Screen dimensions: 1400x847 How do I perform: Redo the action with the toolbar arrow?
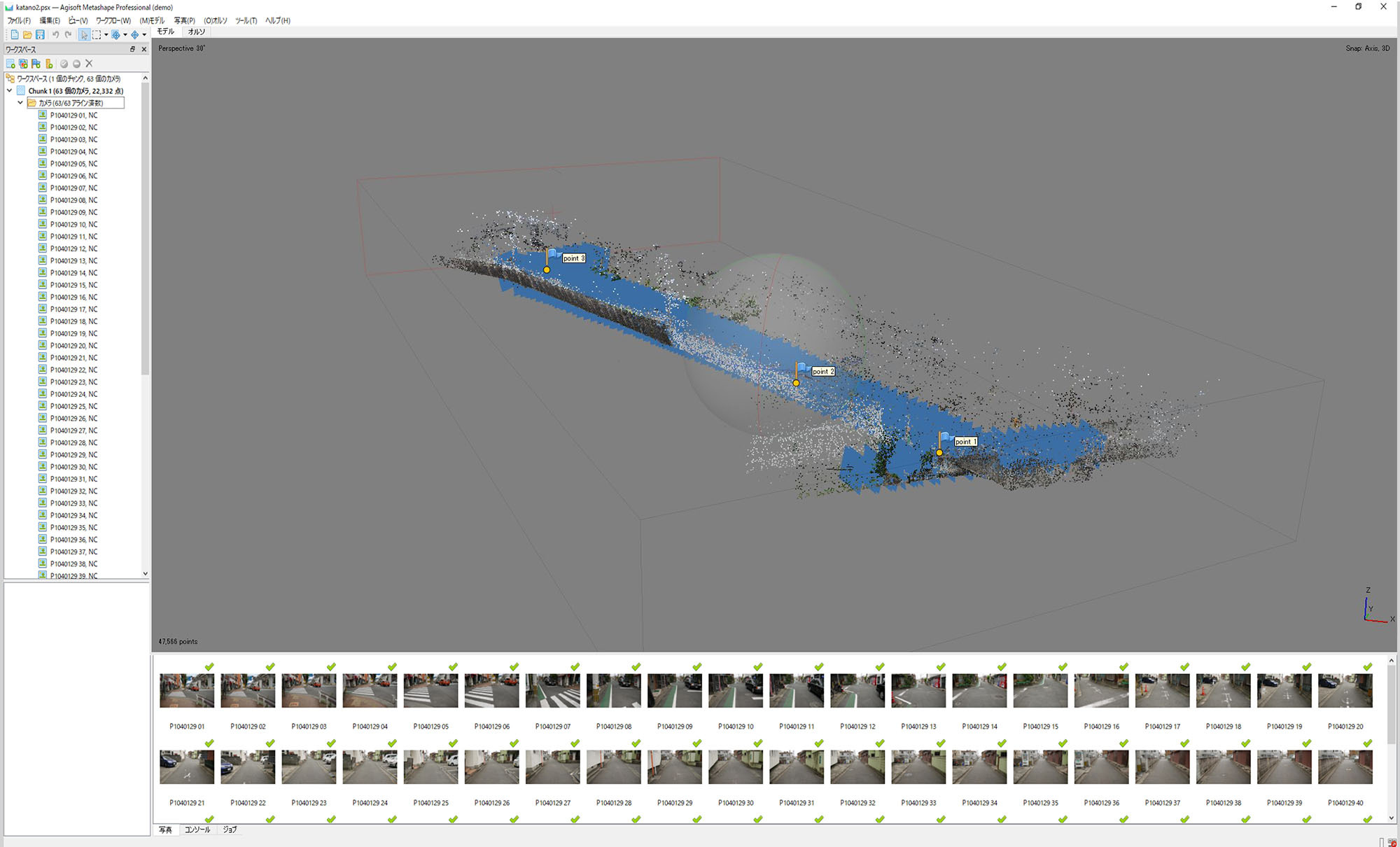[x=68, y=34]
